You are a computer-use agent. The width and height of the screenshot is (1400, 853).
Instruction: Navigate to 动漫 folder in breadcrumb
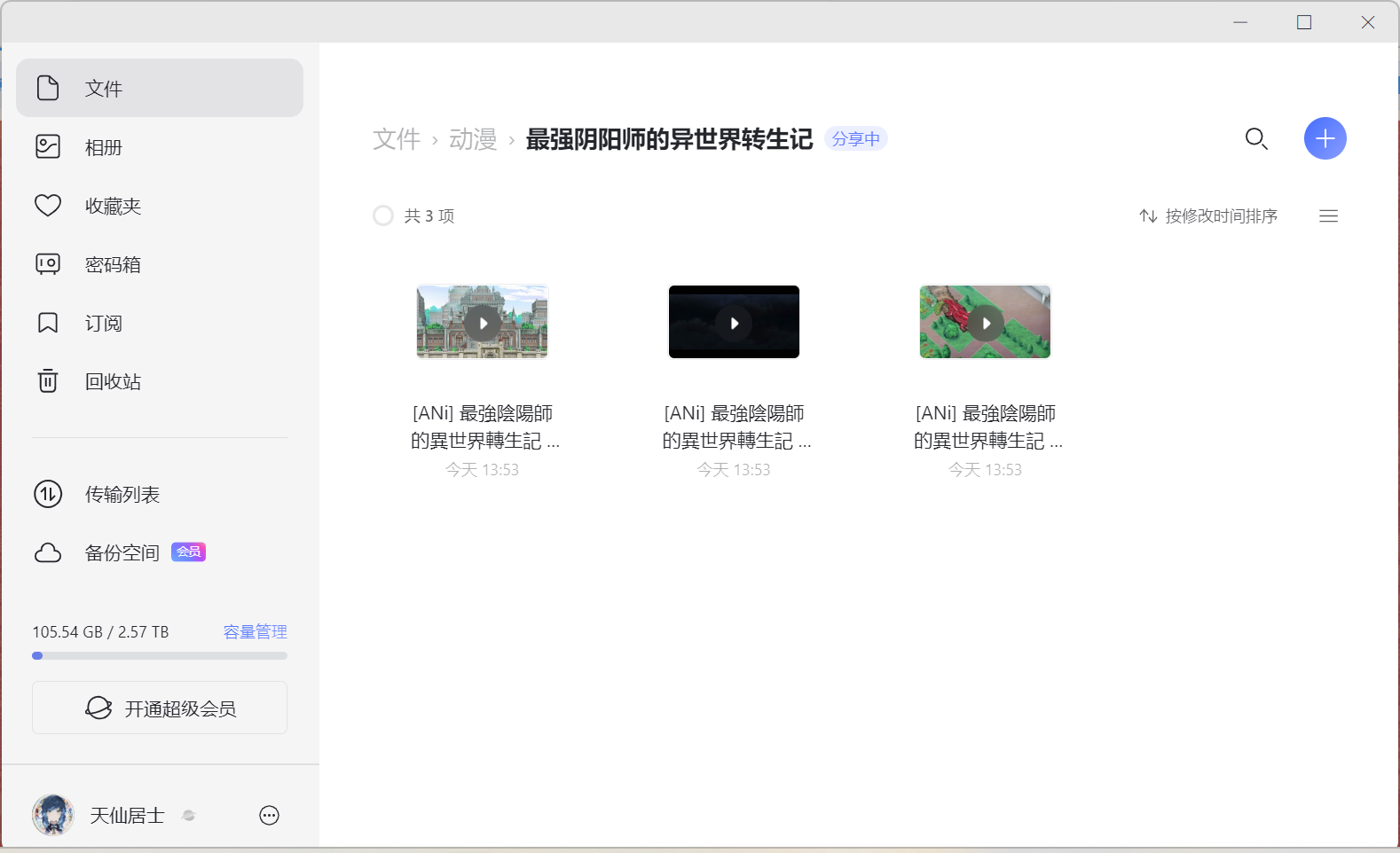click(473, 139)
